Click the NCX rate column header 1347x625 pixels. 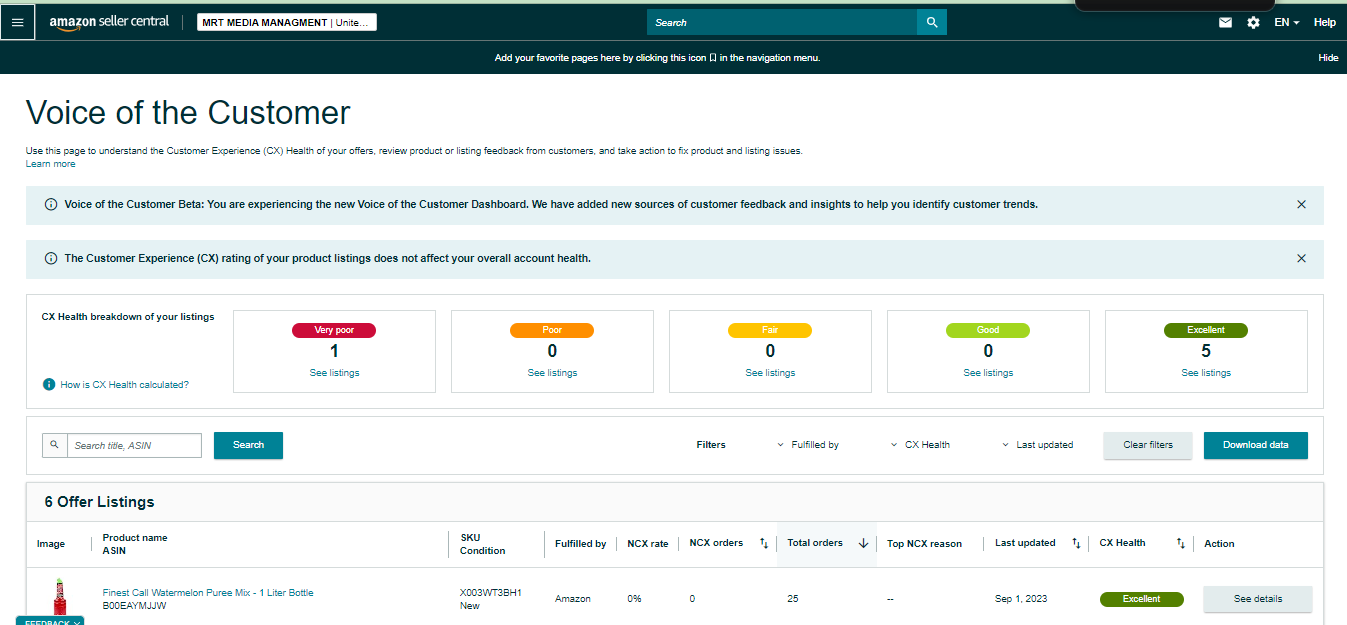pyautogui.click(x=648, y=543)
